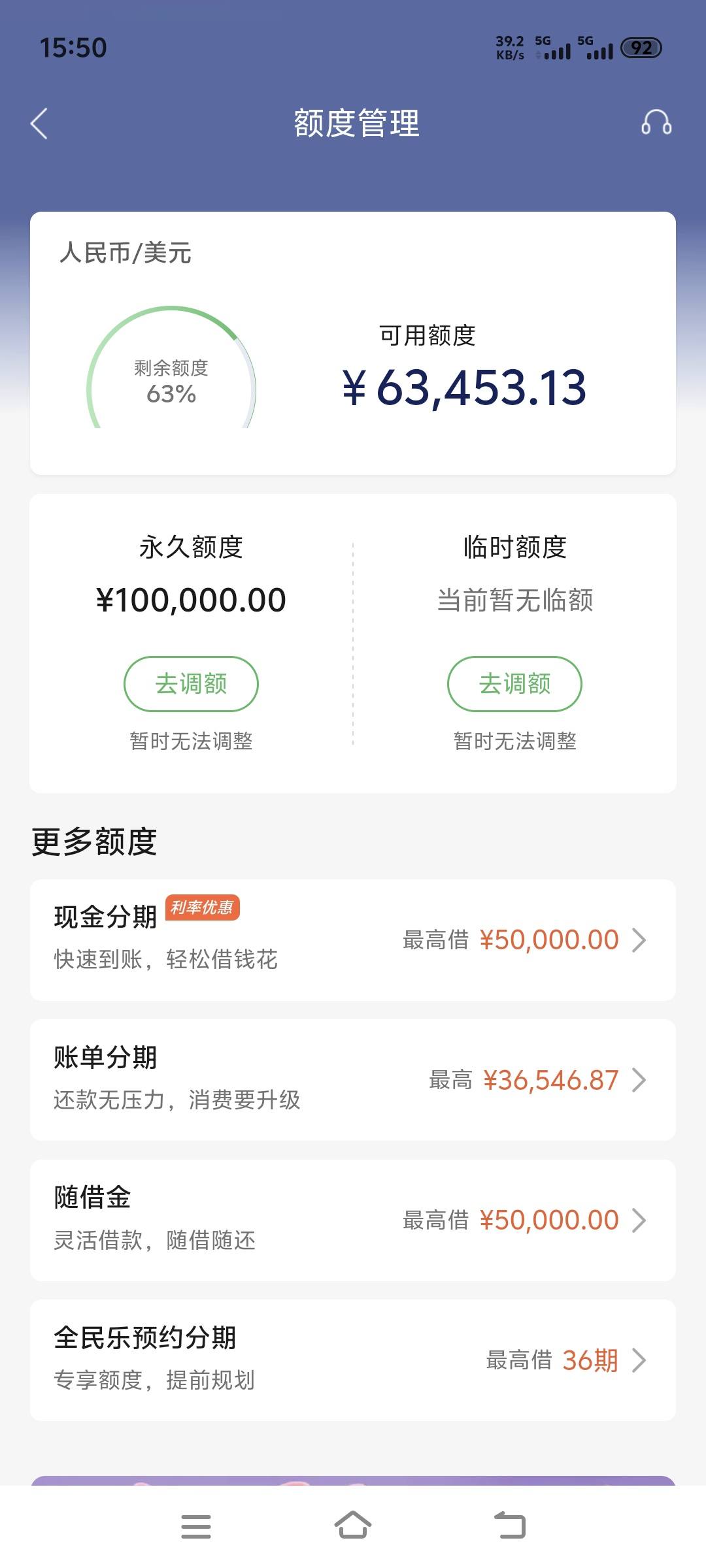Click 去调额 under 临时额度
The image size is (706, 1568).
click(514, 684)
